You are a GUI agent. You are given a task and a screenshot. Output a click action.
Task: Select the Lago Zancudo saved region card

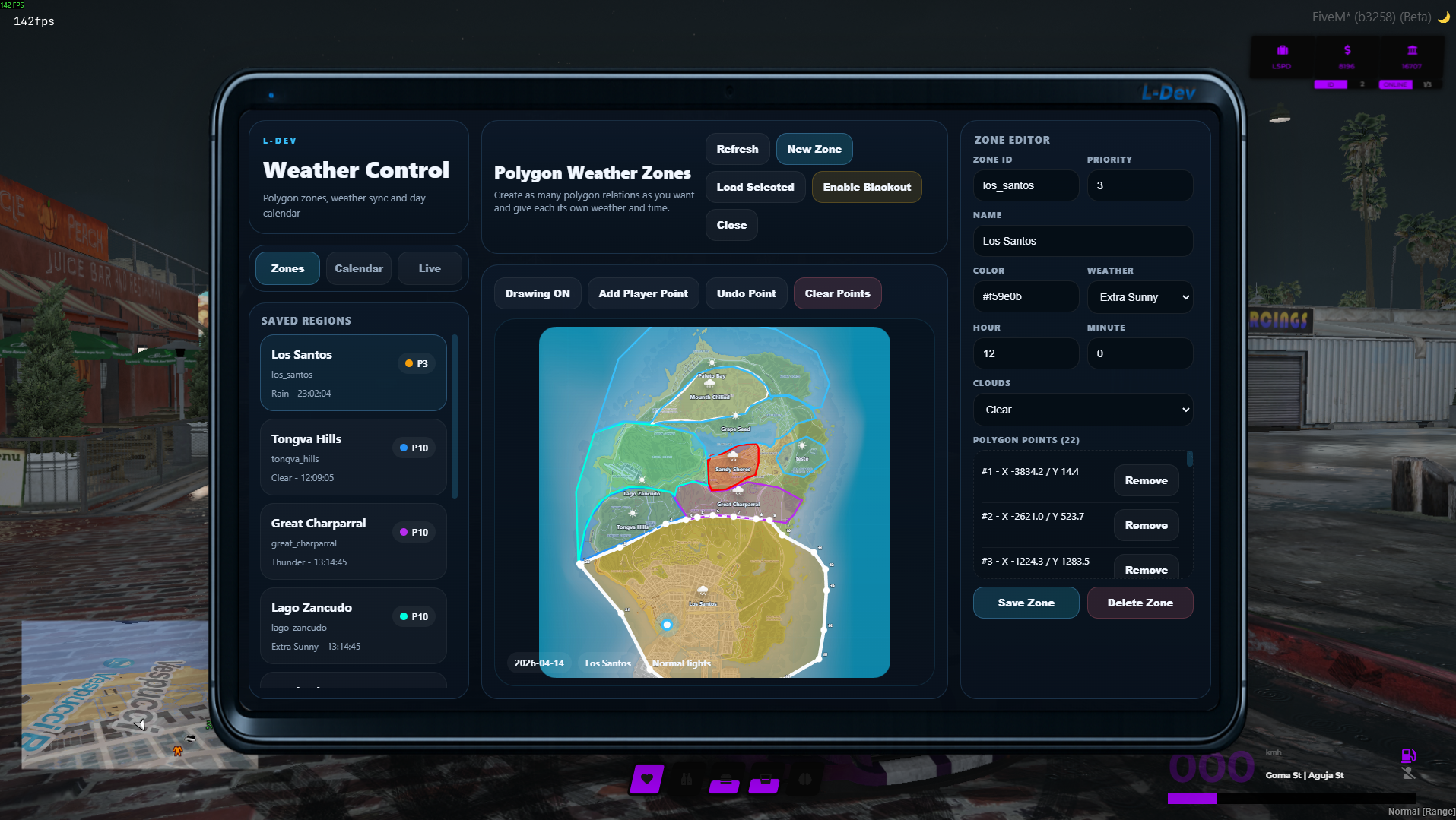pyautogui.click(x=354, y=625)
